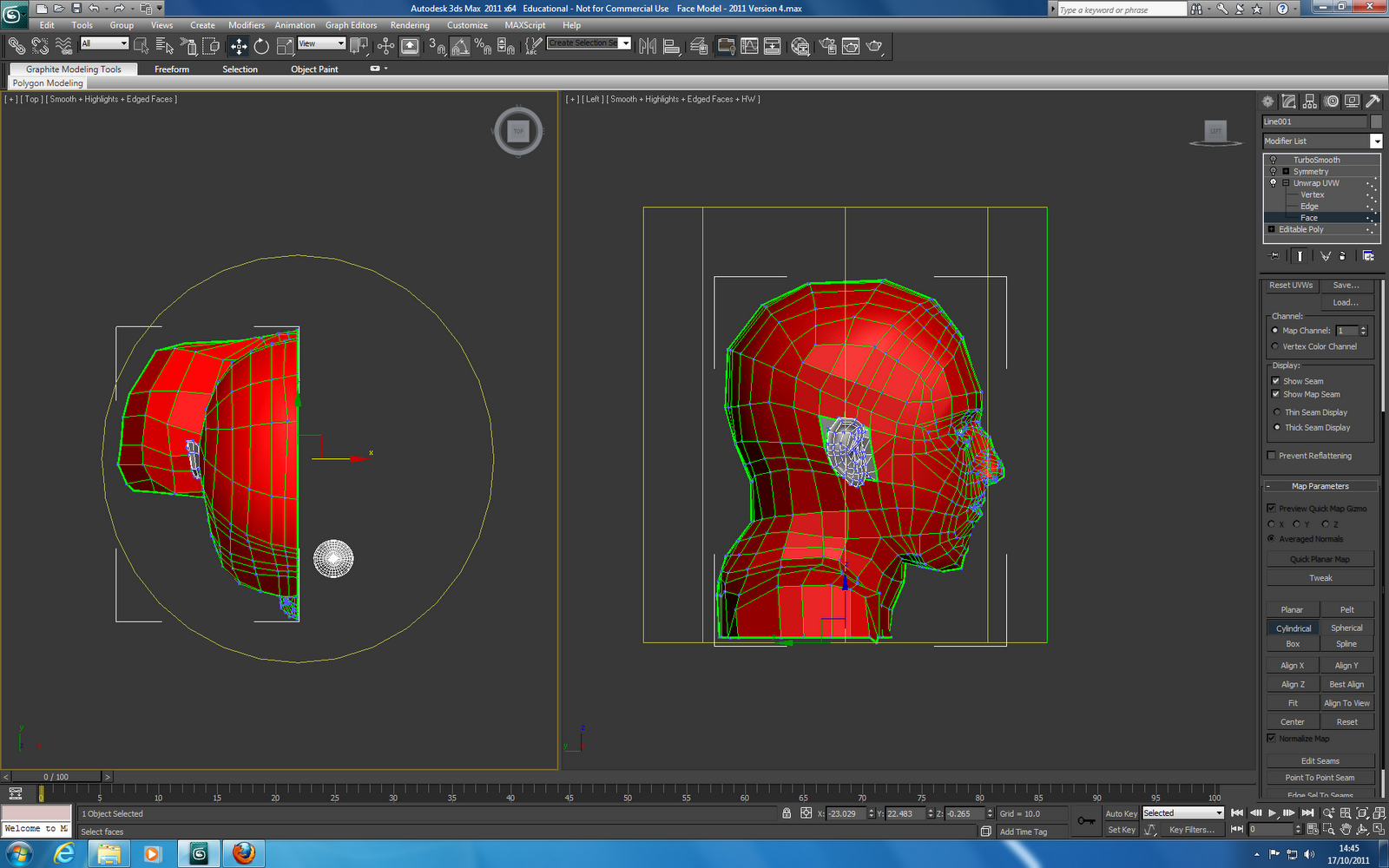
Task: Open the Mirror tool
Action: pyautogui.click(x=648, y=46)
